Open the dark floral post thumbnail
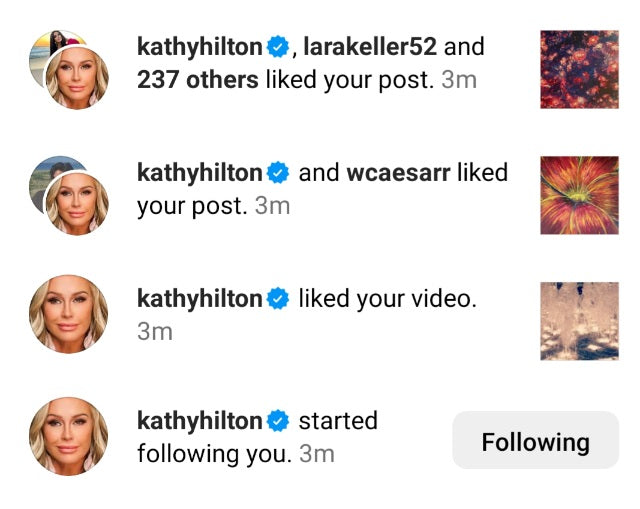The height and width of the screenshot is (509, 640). 579,69
